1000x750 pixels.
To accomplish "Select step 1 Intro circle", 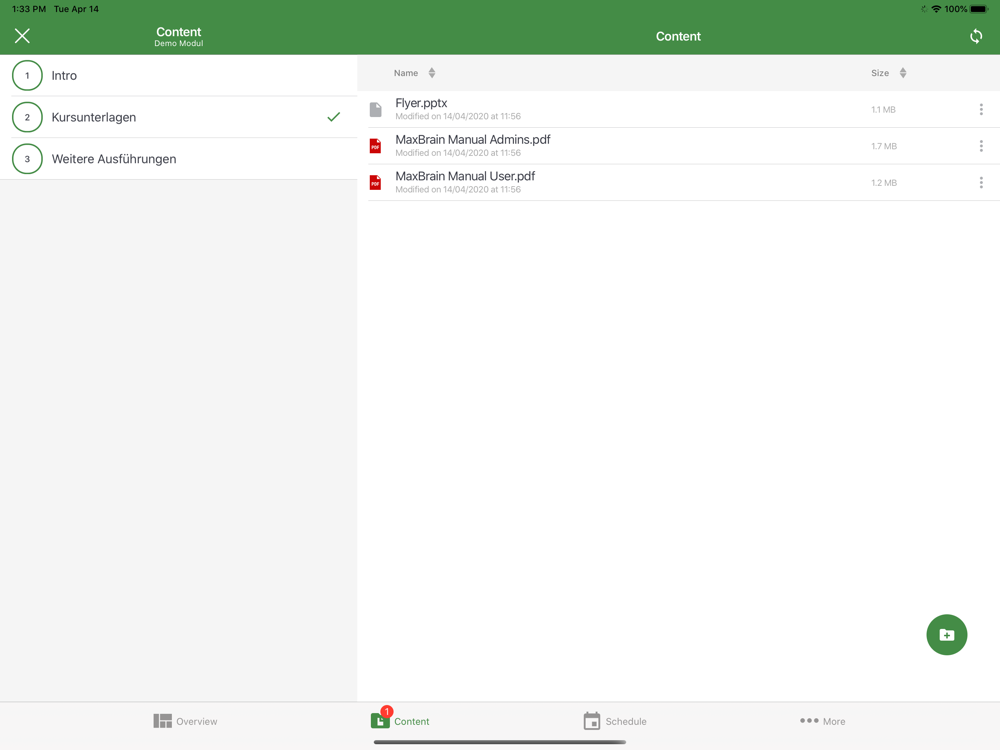I will point(27,76).
